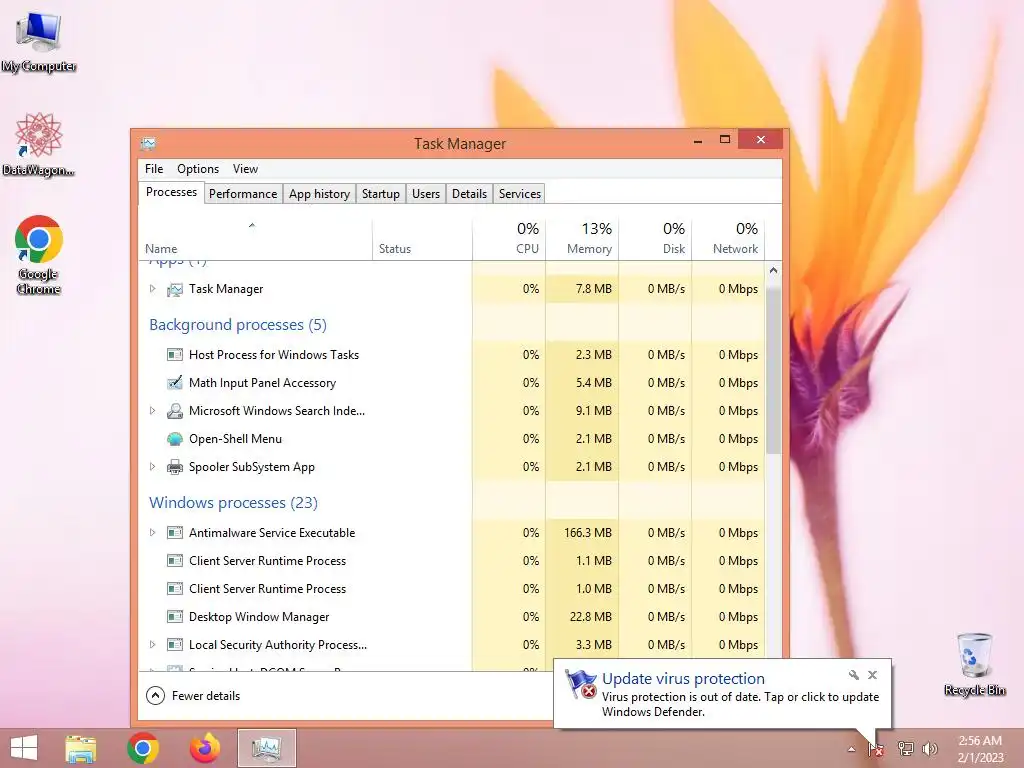Select the Google Chrome desktop shortcut
Viewport: 1024px width, 768px height.
click(x=39, y=254)
